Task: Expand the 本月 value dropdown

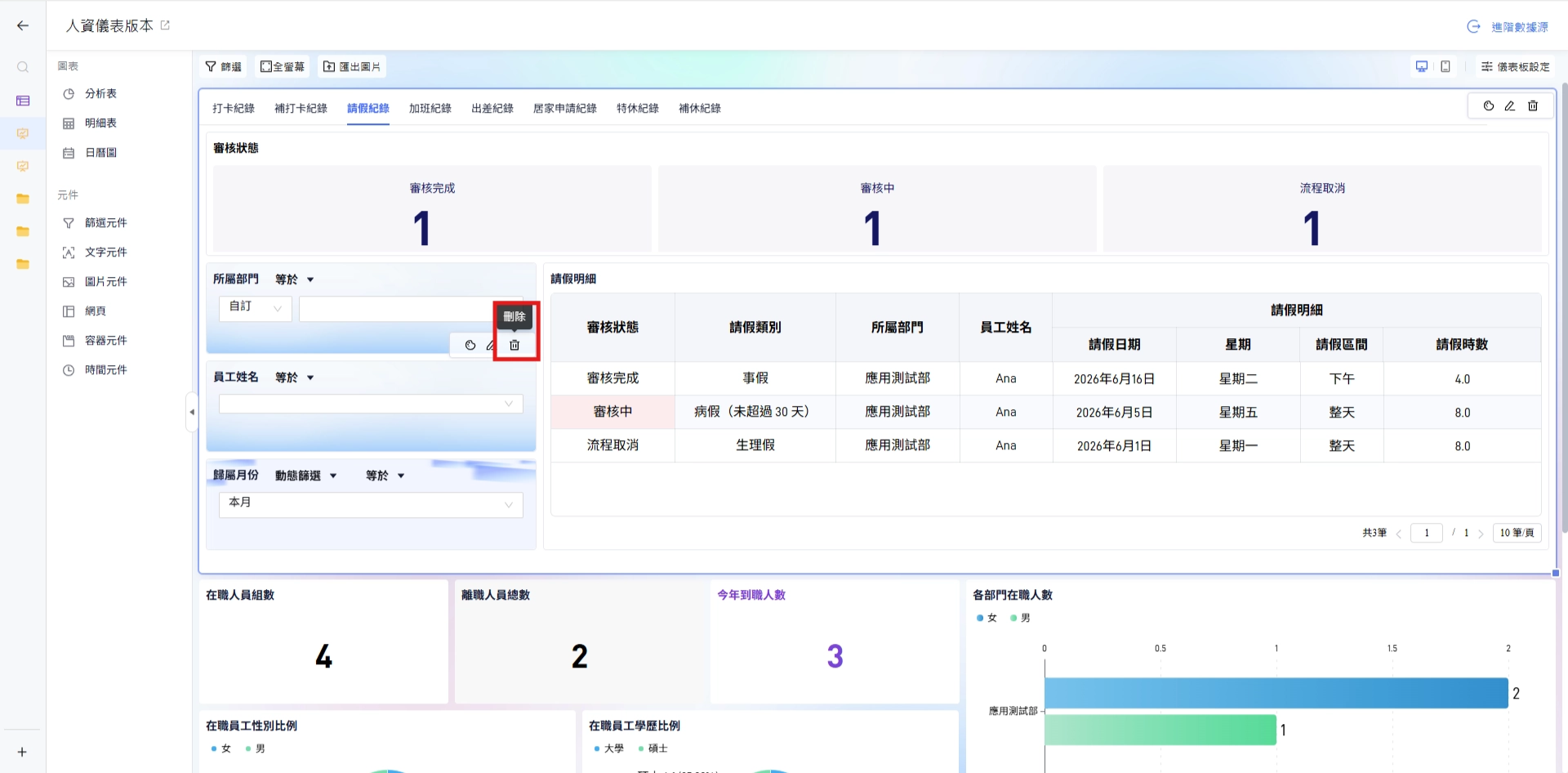Action: (x=371, y=504)
